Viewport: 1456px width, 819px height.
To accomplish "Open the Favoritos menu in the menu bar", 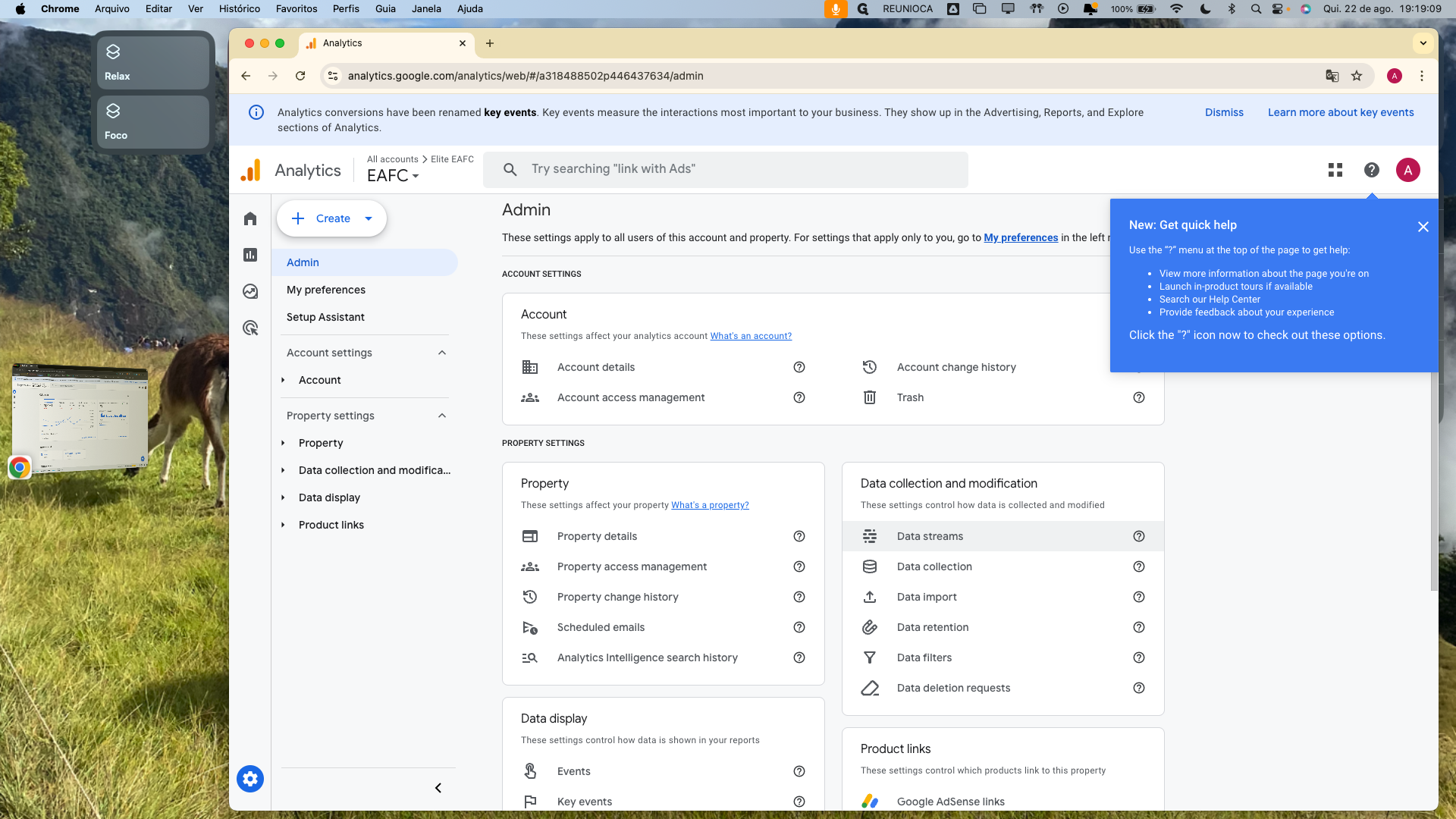I will click(x=297, y=9).
